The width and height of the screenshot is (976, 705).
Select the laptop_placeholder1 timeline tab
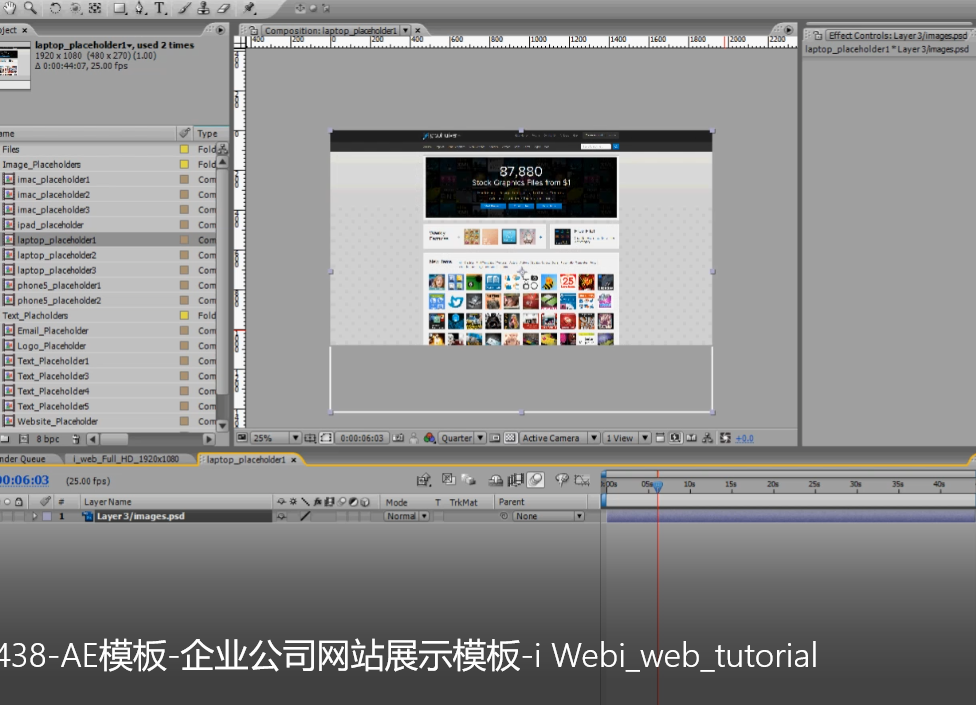click(x=246, y=460)
